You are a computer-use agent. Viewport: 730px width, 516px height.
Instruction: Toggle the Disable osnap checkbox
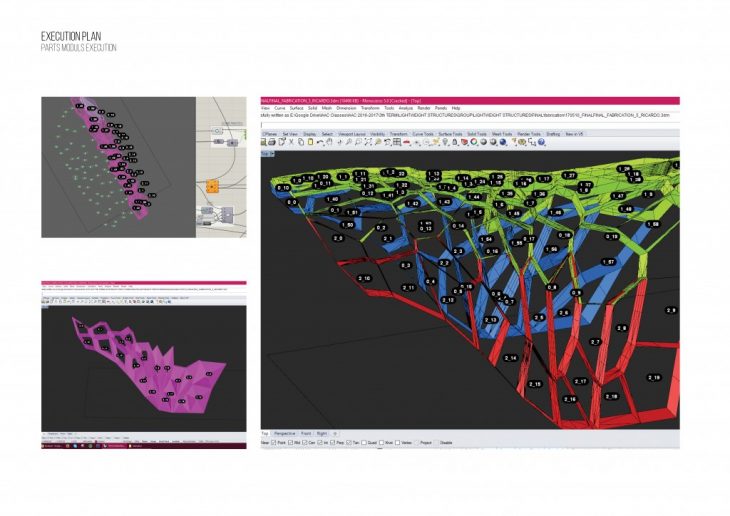point(436,442)
